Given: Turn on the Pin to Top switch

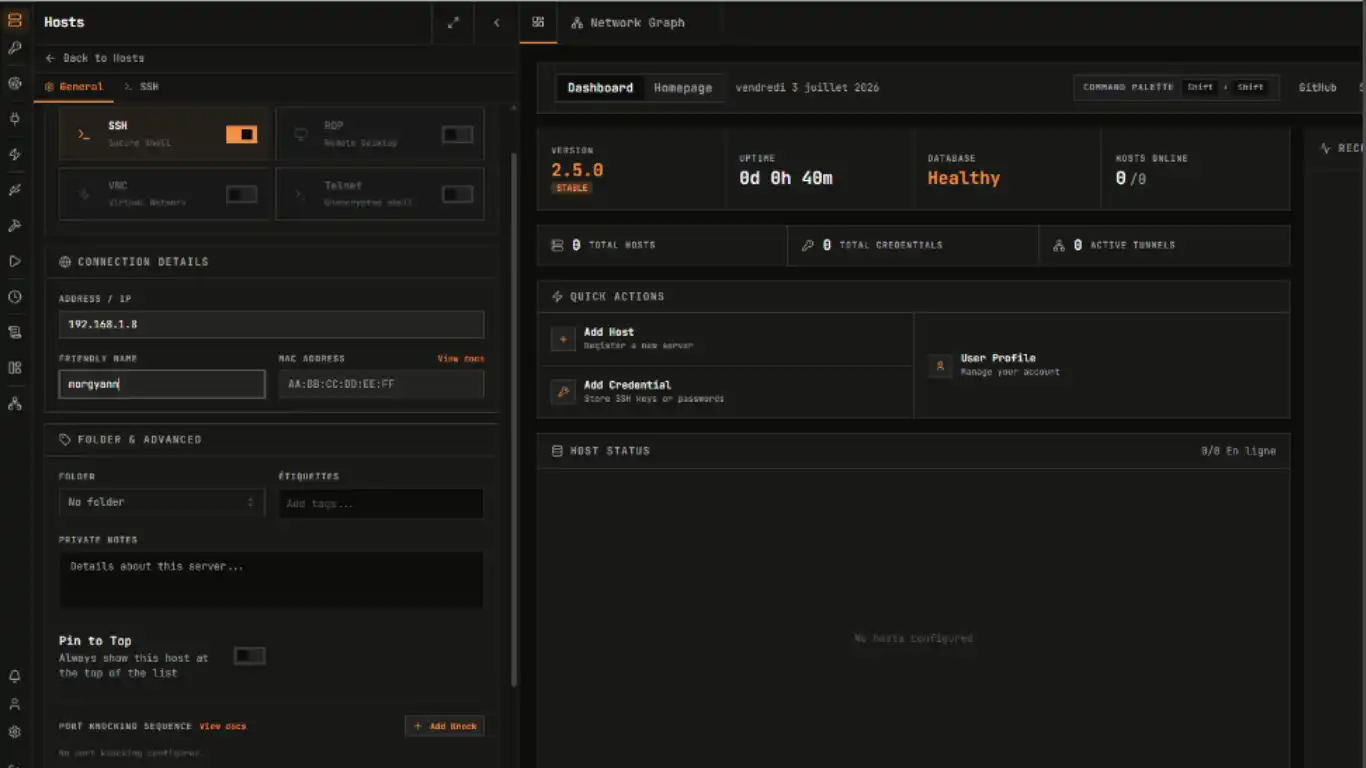Looking at the screenshot, I should coord(249,656).
